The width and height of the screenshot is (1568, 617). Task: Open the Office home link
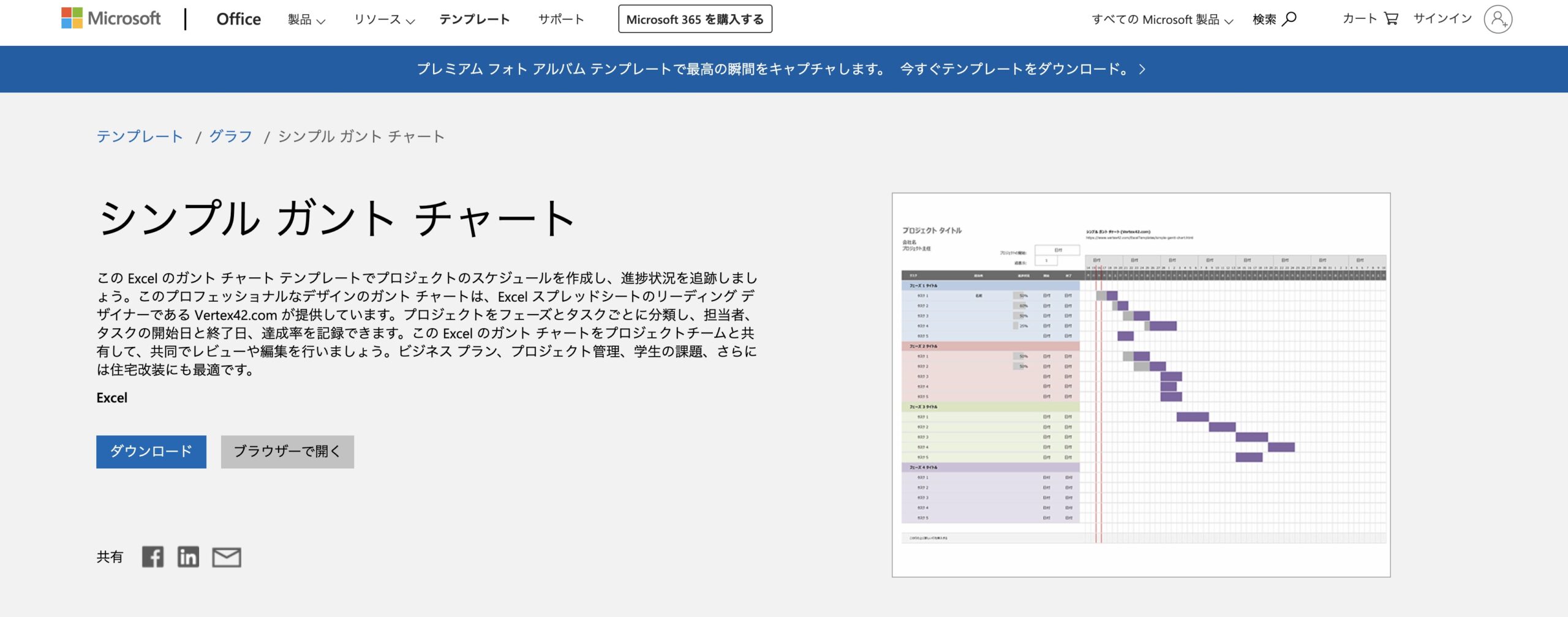tap(238, 19)
